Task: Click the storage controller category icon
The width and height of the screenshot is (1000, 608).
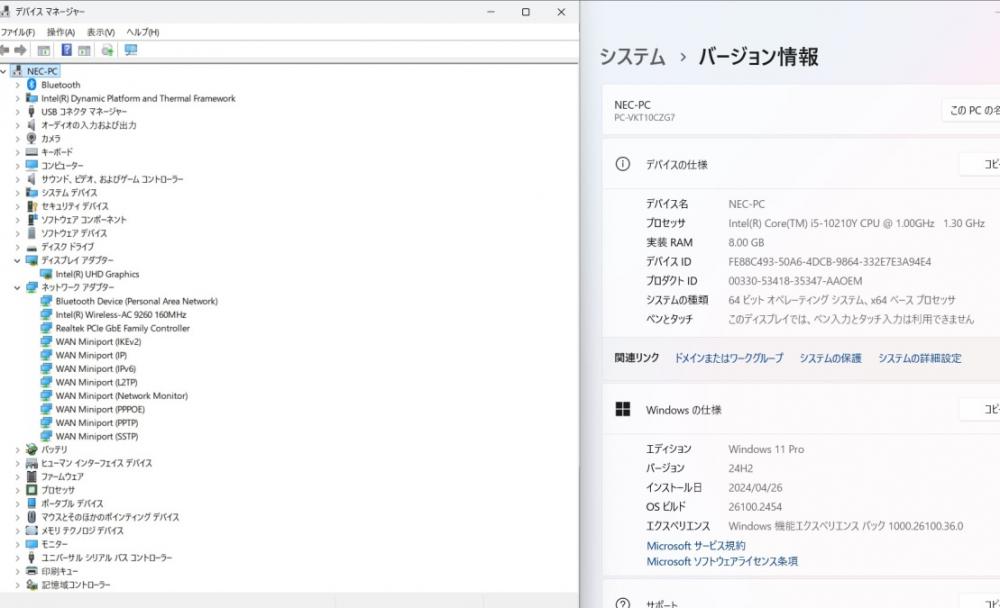Action: pos(32,584)
